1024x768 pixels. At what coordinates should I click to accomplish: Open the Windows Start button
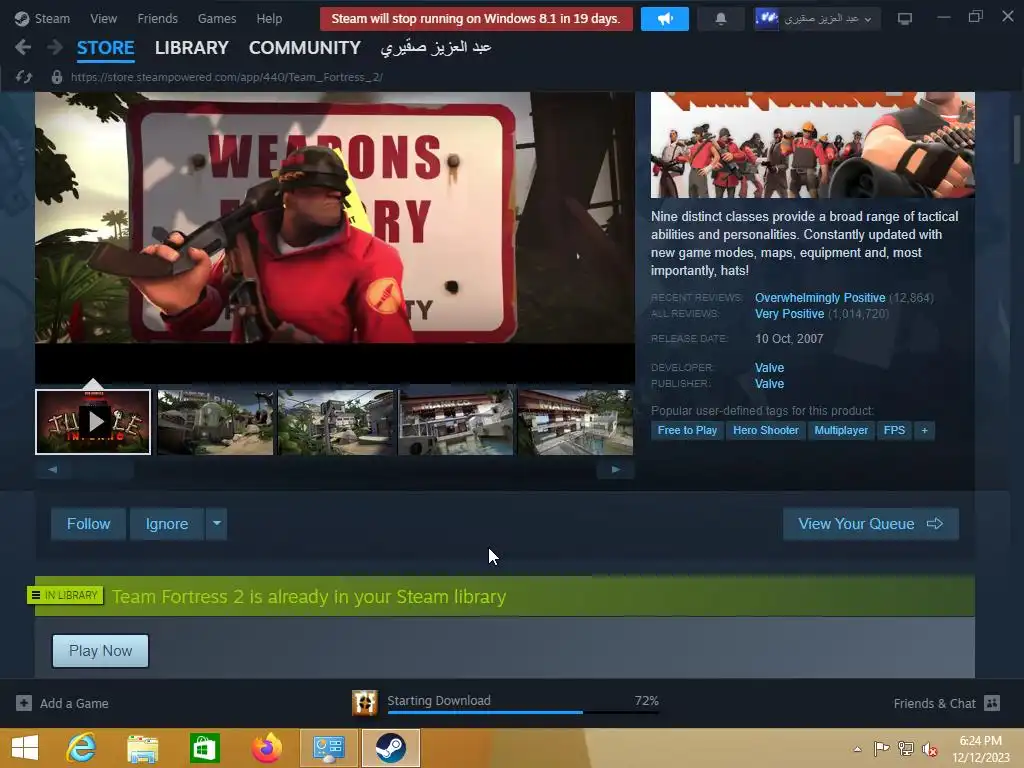[x=25, y=748]
